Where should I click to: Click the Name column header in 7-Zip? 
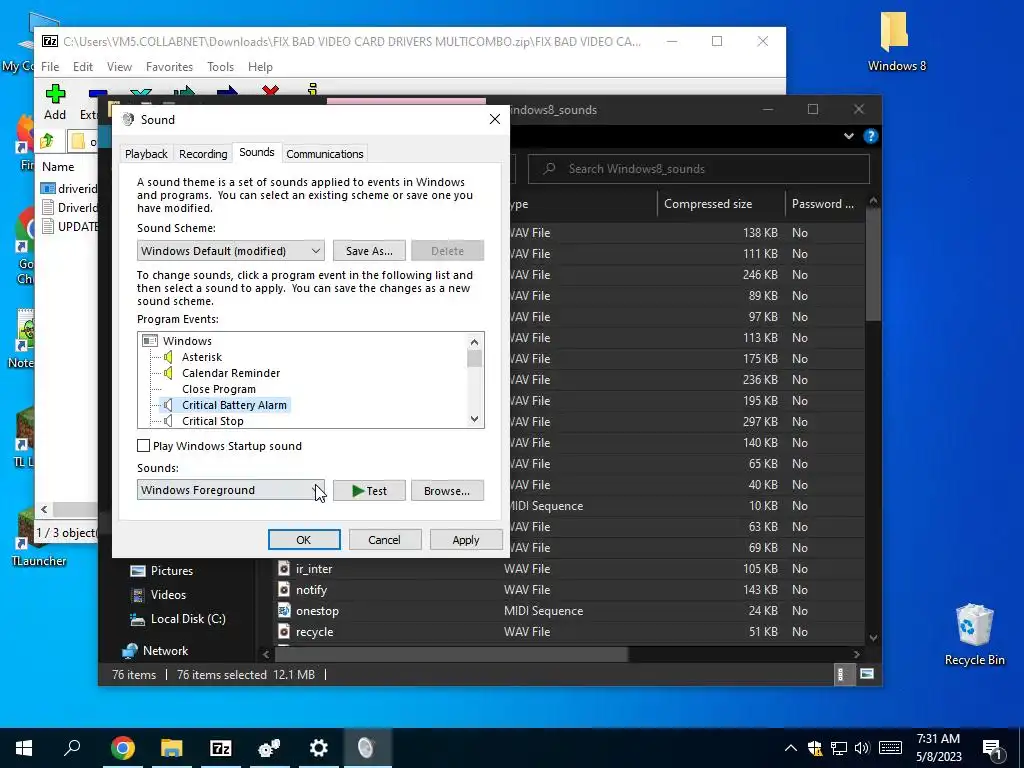pos(58,167)
